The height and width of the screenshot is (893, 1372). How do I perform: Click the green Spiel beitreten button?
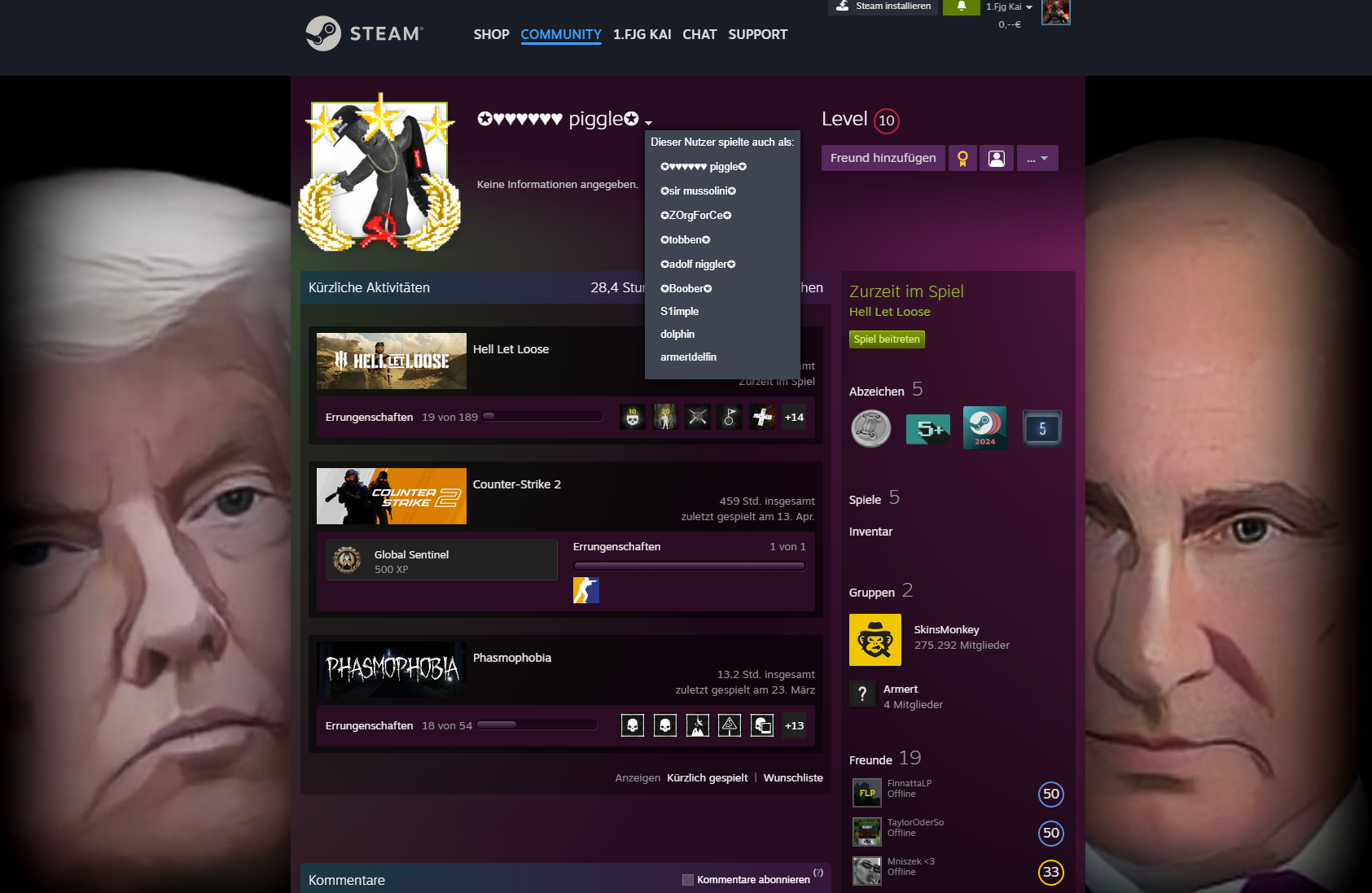(887, 339)
